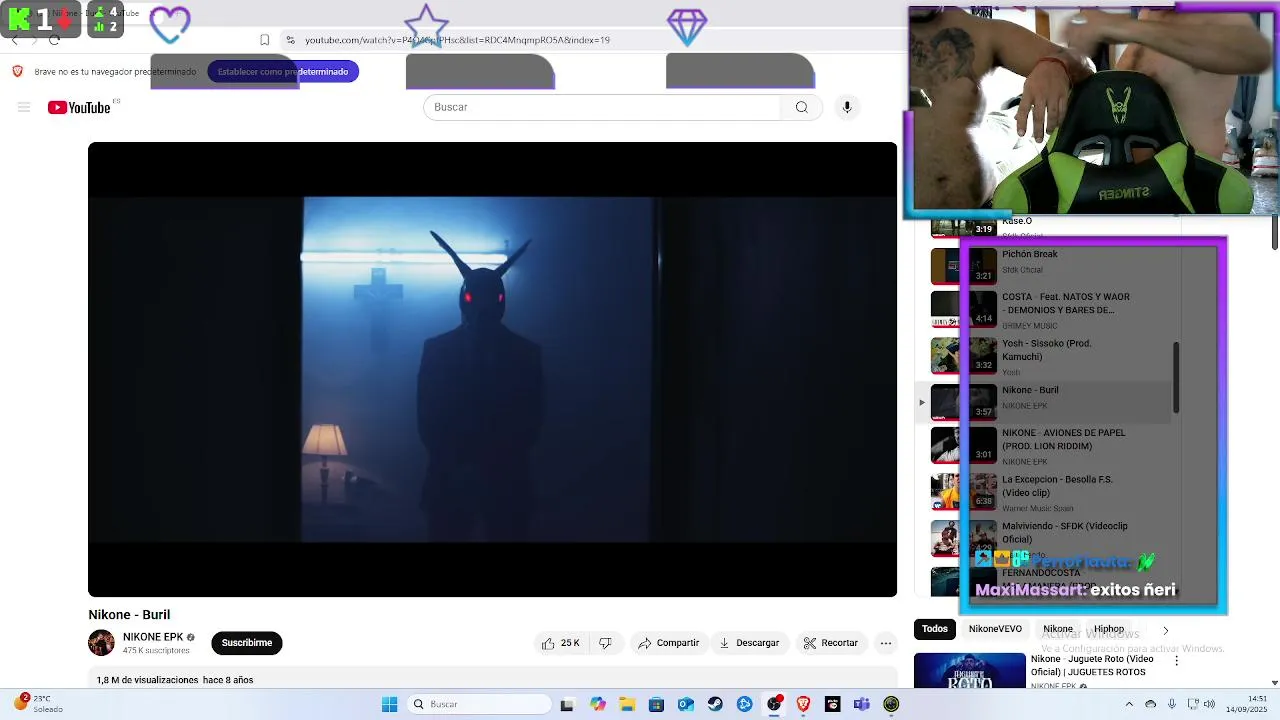This screenshot has width=1280, height=720.
Task: Open Outlook from the taskbar
Action: tap(686, 704)
